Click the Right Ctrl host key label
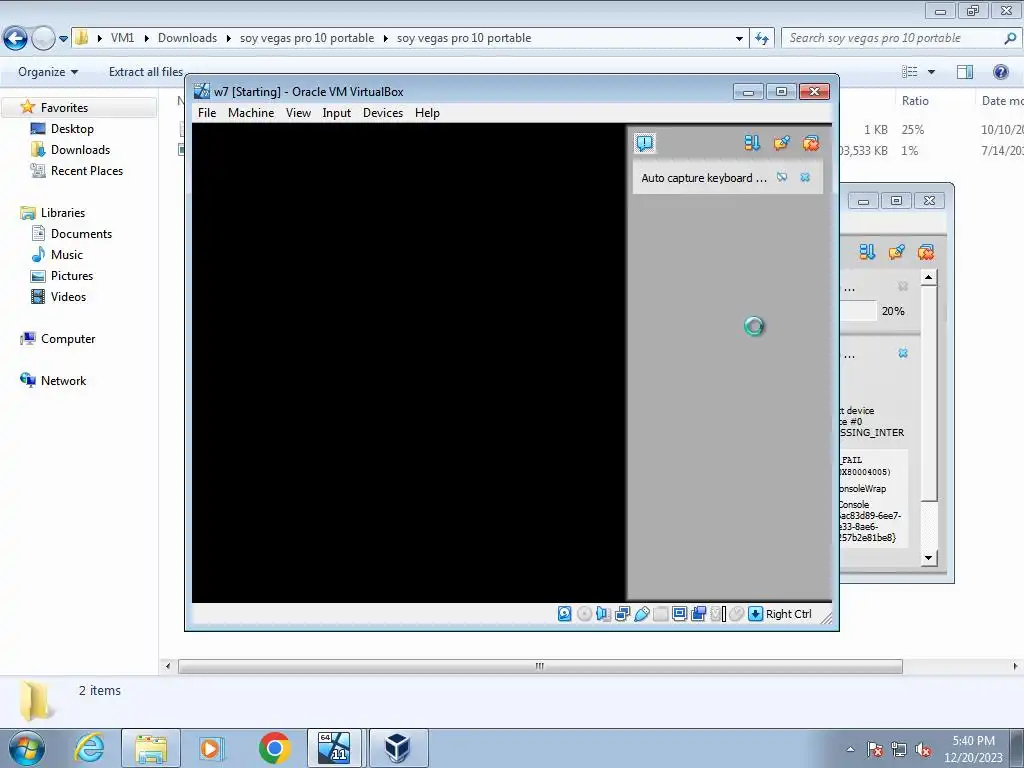The height and width of the screenshot is (768, 1024). tap(789, 614)
